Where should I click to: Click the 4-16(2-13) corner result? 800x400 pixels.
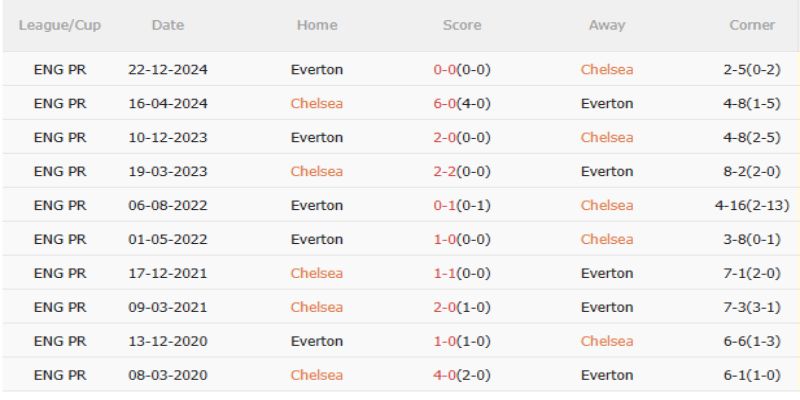(x=752, y=206)
